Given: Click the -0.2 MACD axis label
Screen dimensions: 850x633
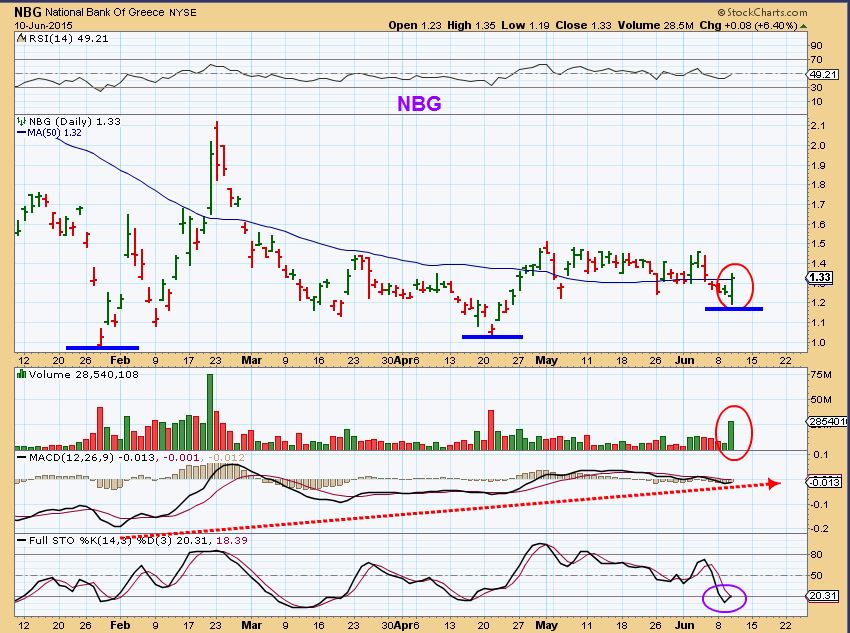Looking at the screenshot, I should [x=820, y=528].
